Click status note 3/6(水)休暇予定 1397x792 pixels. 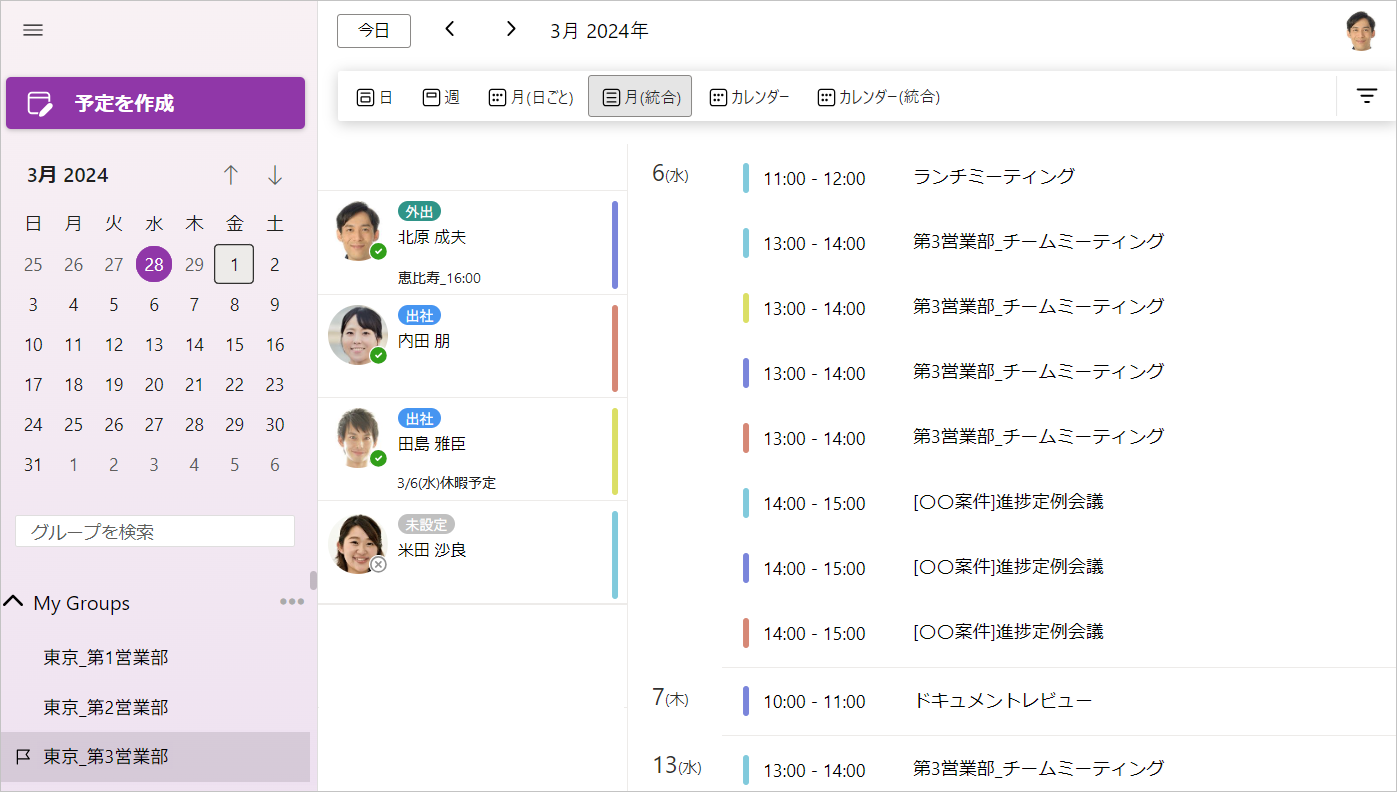(x=447, y=483)
